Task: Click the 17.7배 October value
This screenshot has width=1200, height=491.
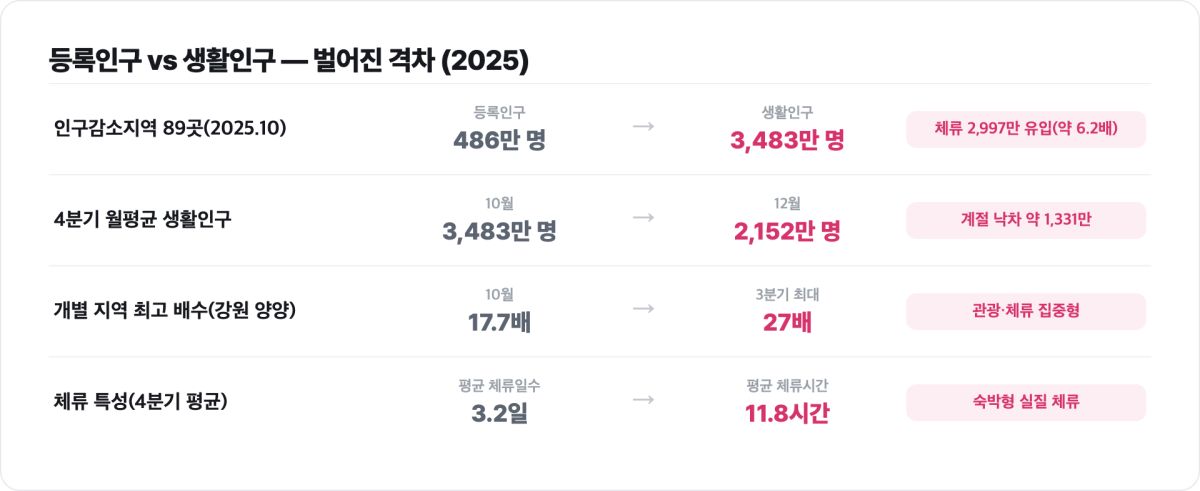Action: 499,322
